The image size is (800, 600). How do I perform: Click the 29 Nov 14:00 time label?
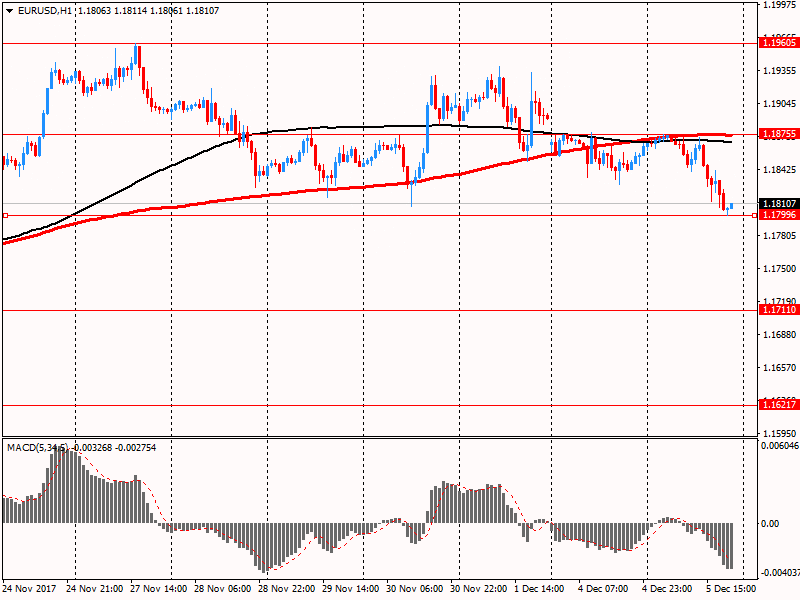click(351, 589)
